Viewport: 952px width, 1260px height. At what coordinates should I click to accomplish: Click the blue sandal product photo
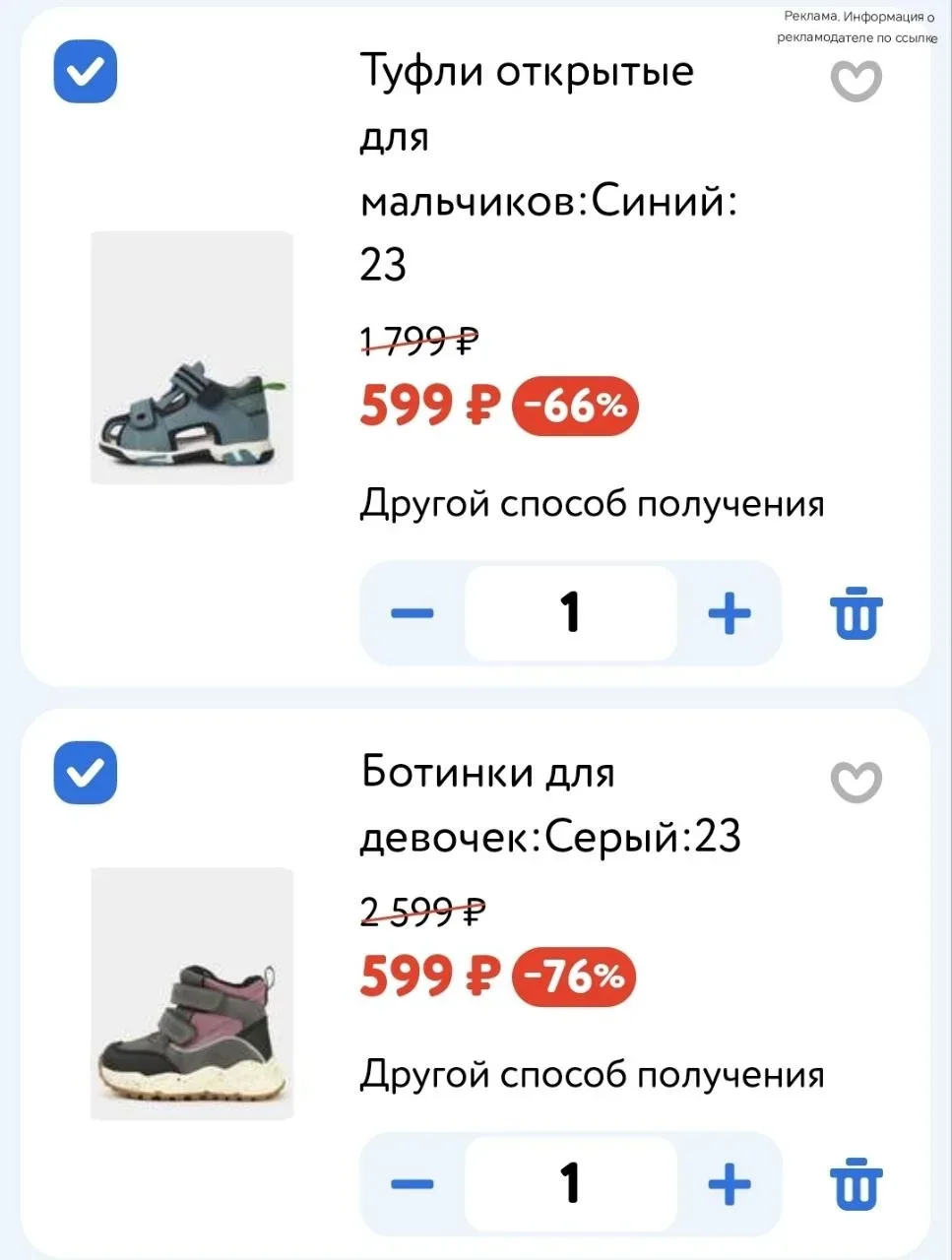[x=192, y=358]
